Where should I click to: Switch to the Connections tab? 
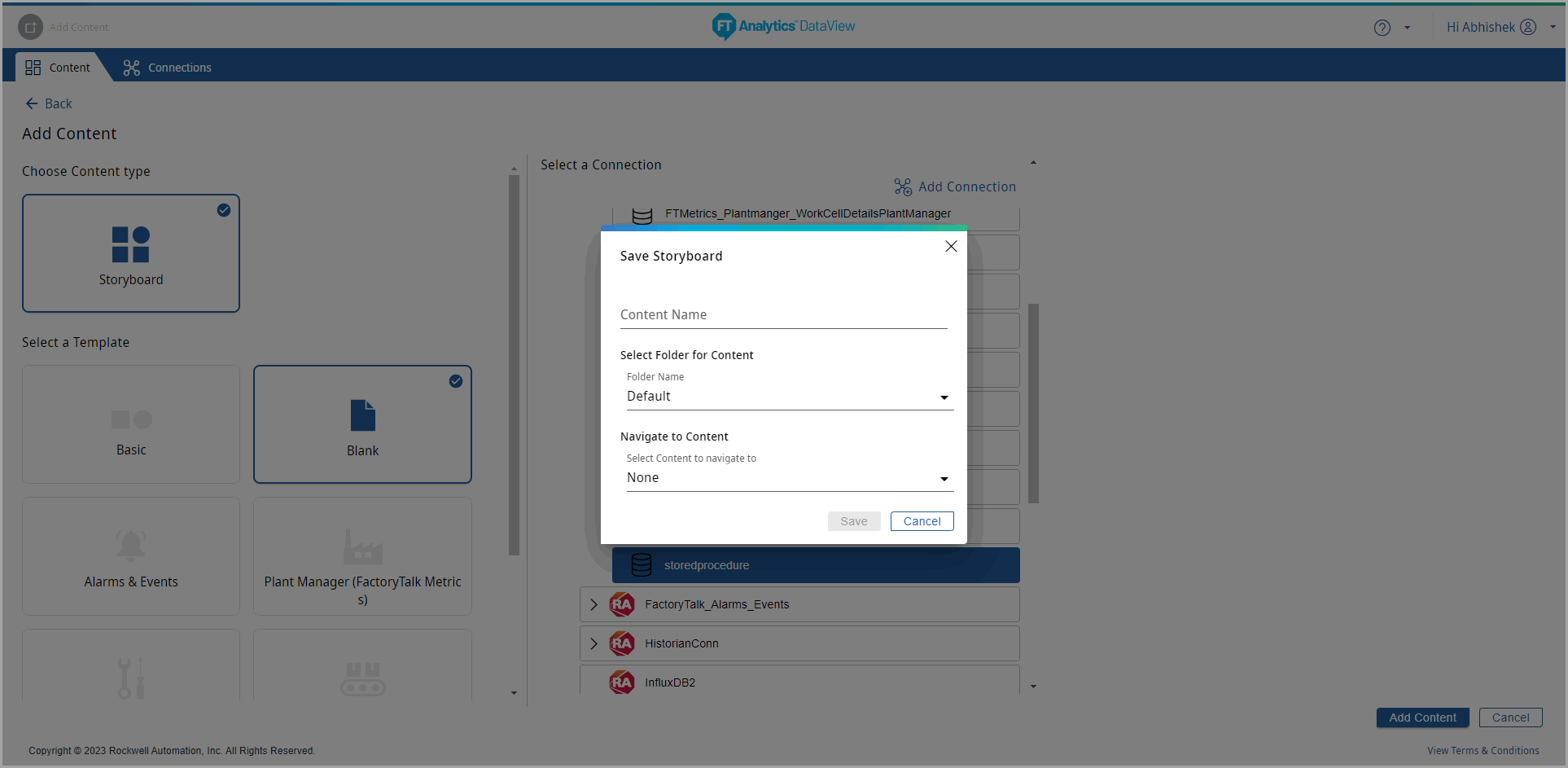168,68
